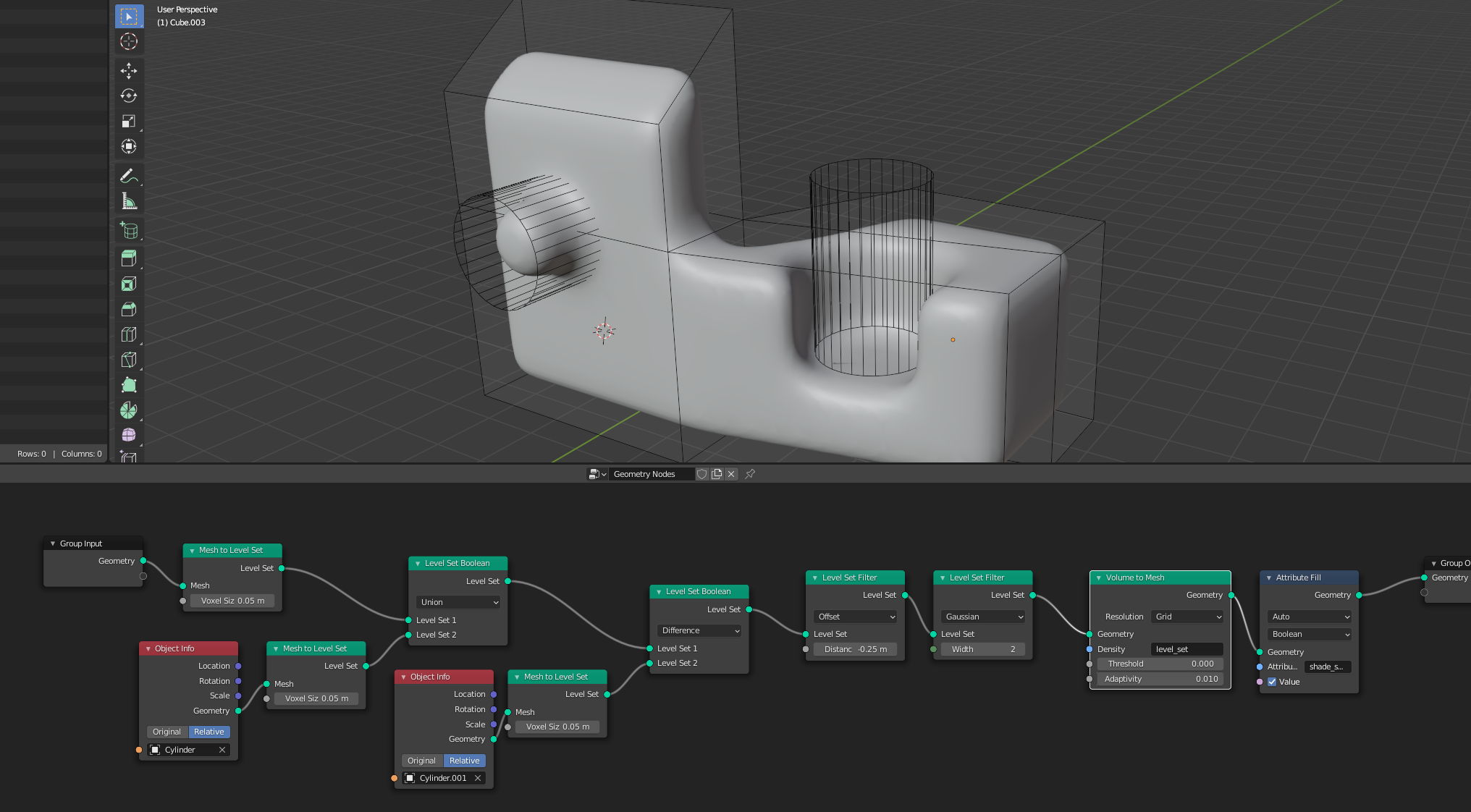Select the Cursor tool in toolbar
Image resolution: width=1471 pixels, height=812 pixels.
[x=129, y=41]
